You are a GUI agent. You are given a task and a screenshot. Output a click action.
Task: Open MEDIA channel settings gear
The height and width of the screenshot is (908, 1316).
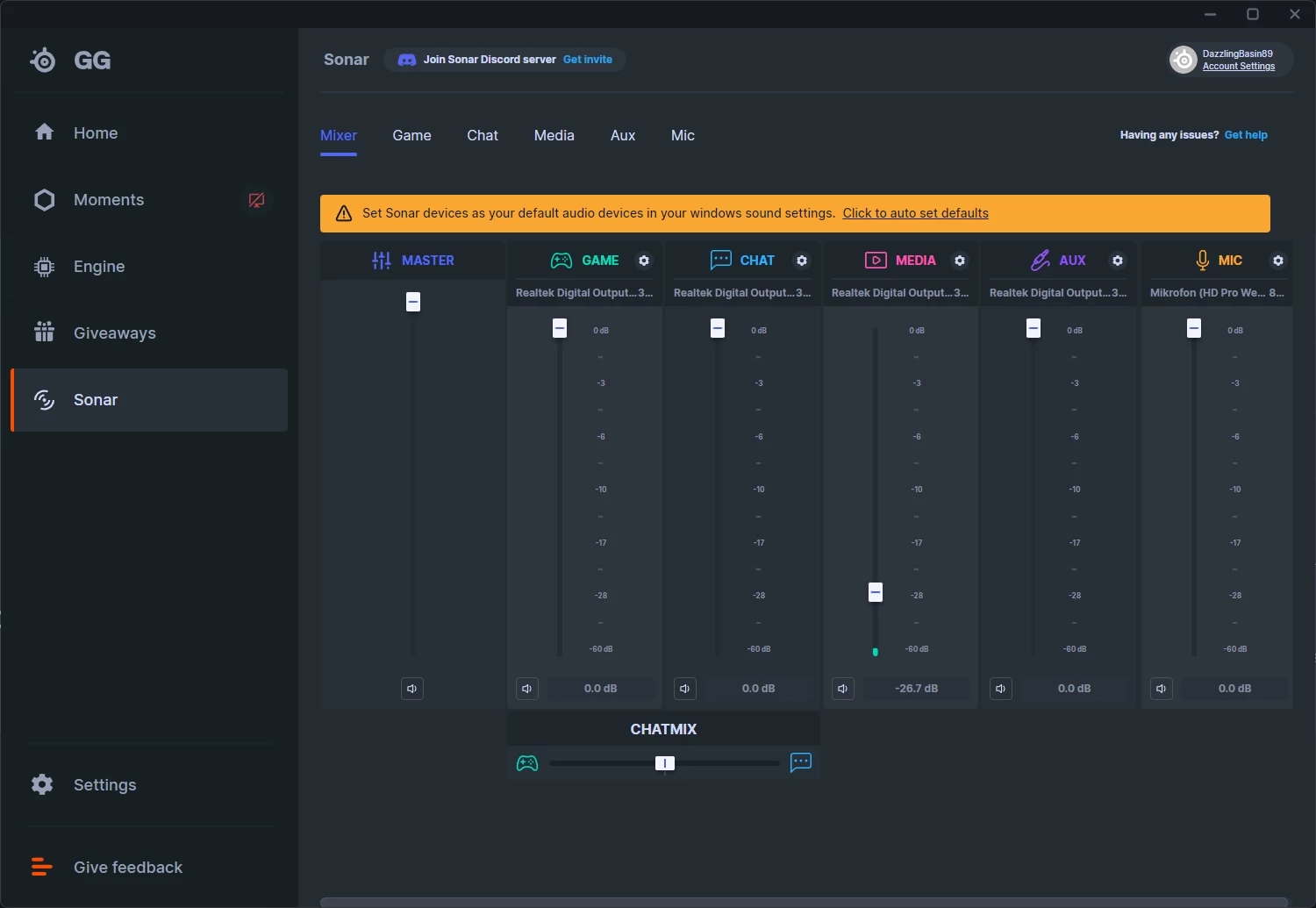[960, 261]
